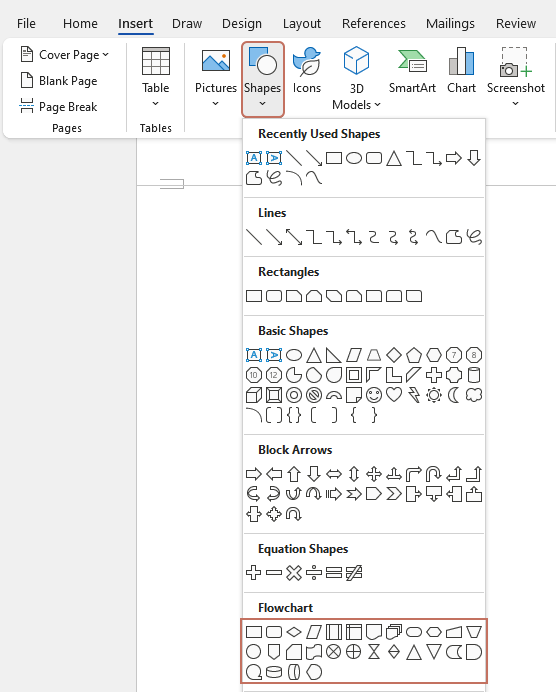The width and height of the screenshot is (556, 692).
Task: Open the Table dropdown menu
Action: [x=155, y=78]
